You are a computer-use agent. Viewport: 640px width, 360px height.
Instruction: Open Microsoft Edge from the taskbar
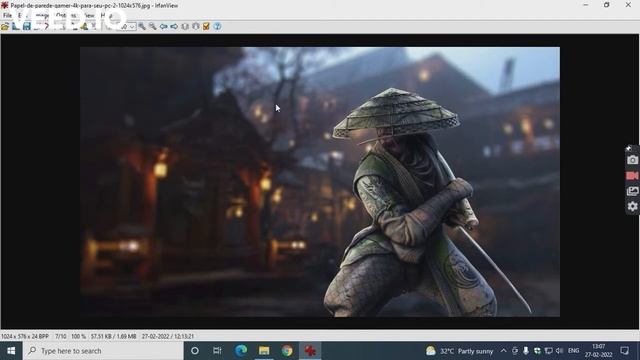click(241, 351)
